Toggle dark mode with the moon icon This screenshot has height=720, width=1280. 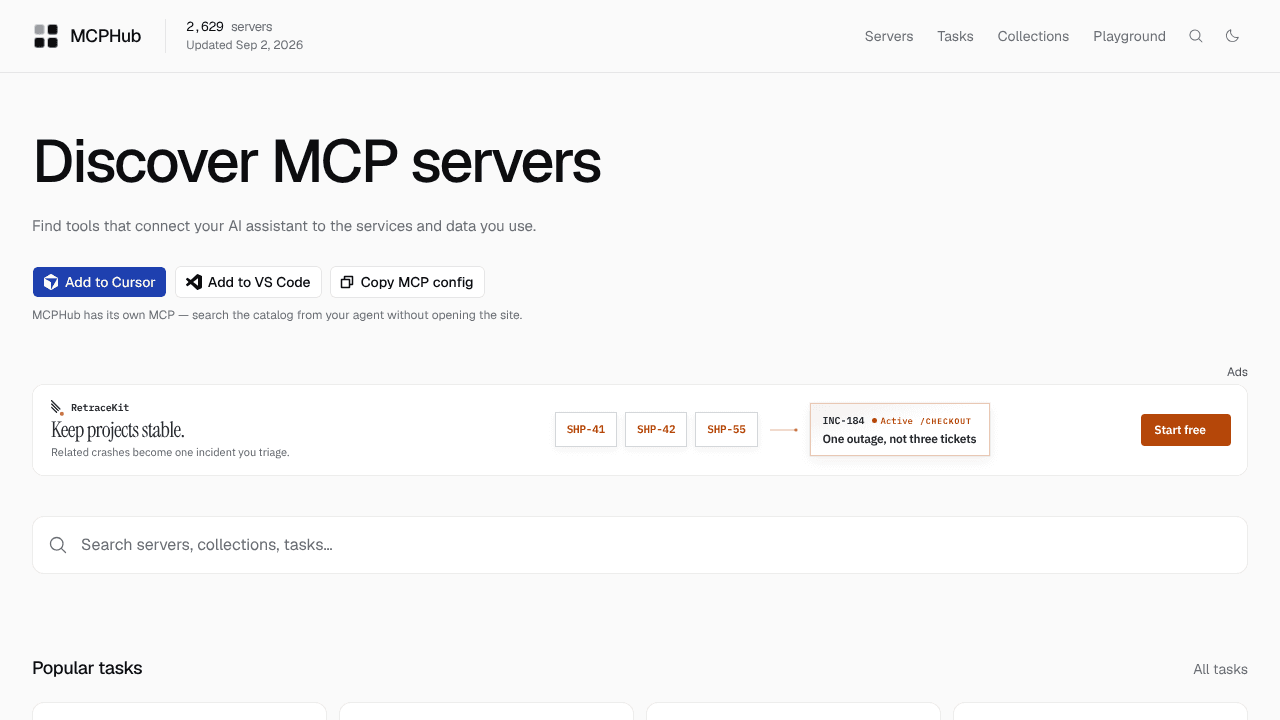tap(1232, 36)
